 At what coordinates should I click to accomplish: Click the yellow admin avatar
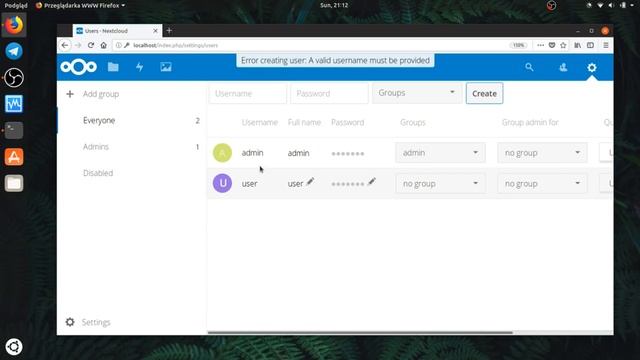pos(222,153)
